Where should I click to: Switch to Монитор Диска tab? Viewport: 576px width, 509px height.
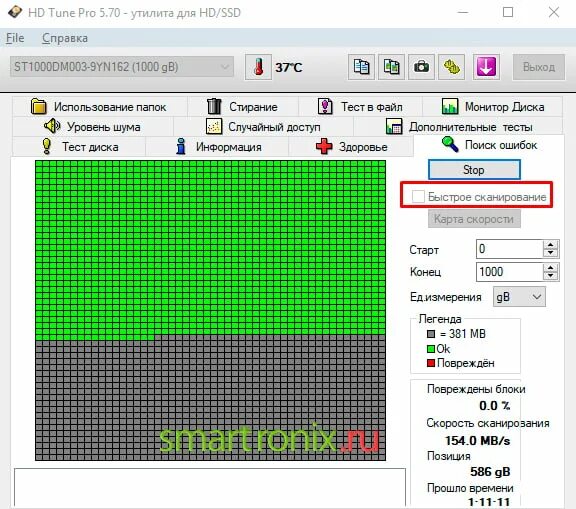tap(493, 107)
